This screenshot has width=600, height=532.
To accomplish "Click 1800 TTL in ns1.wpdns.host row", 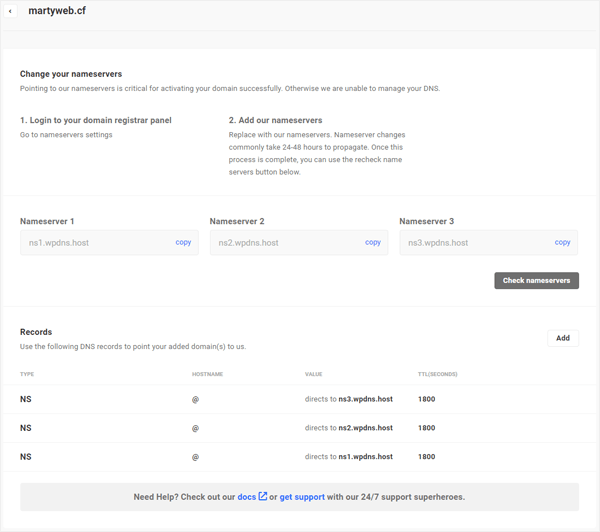I will pos(426,456).
